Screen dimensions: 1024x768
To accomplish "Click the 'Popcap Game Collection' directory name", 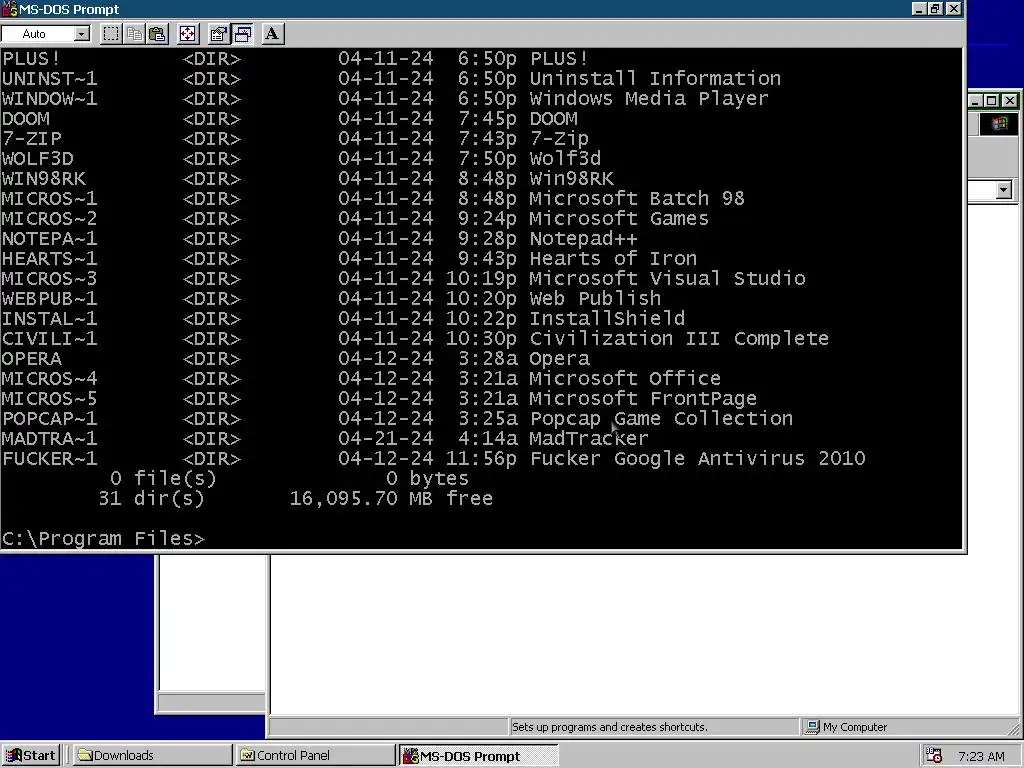I will pos(662,419).
